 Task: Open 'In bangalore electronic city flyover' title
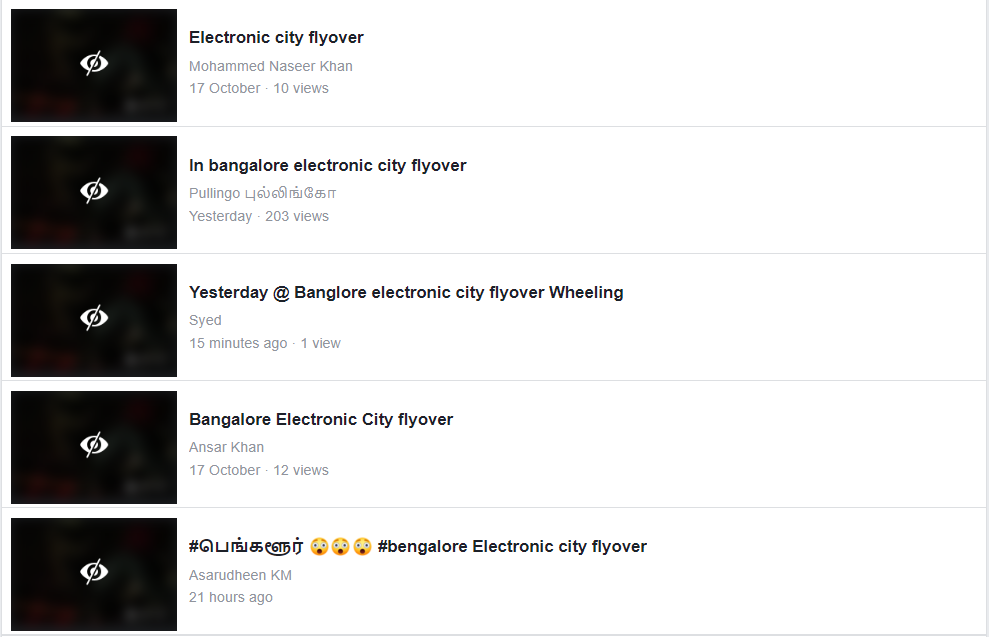click(x=327, y=166)
